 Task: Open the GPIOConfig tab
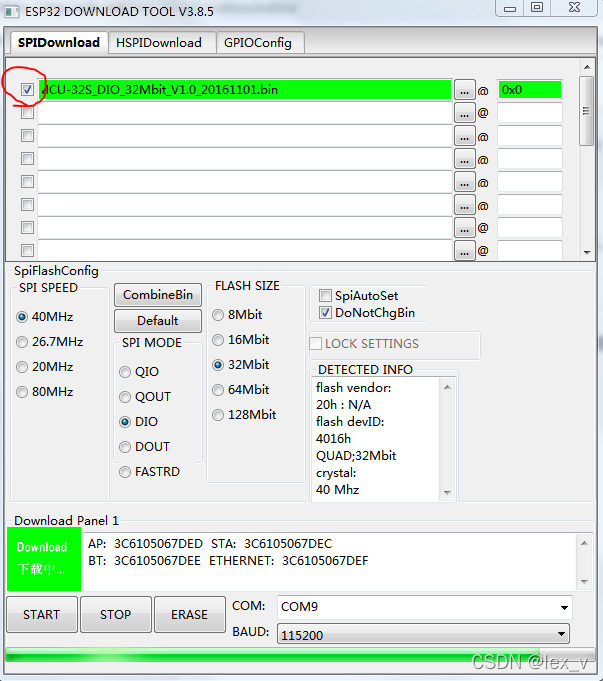259,43
